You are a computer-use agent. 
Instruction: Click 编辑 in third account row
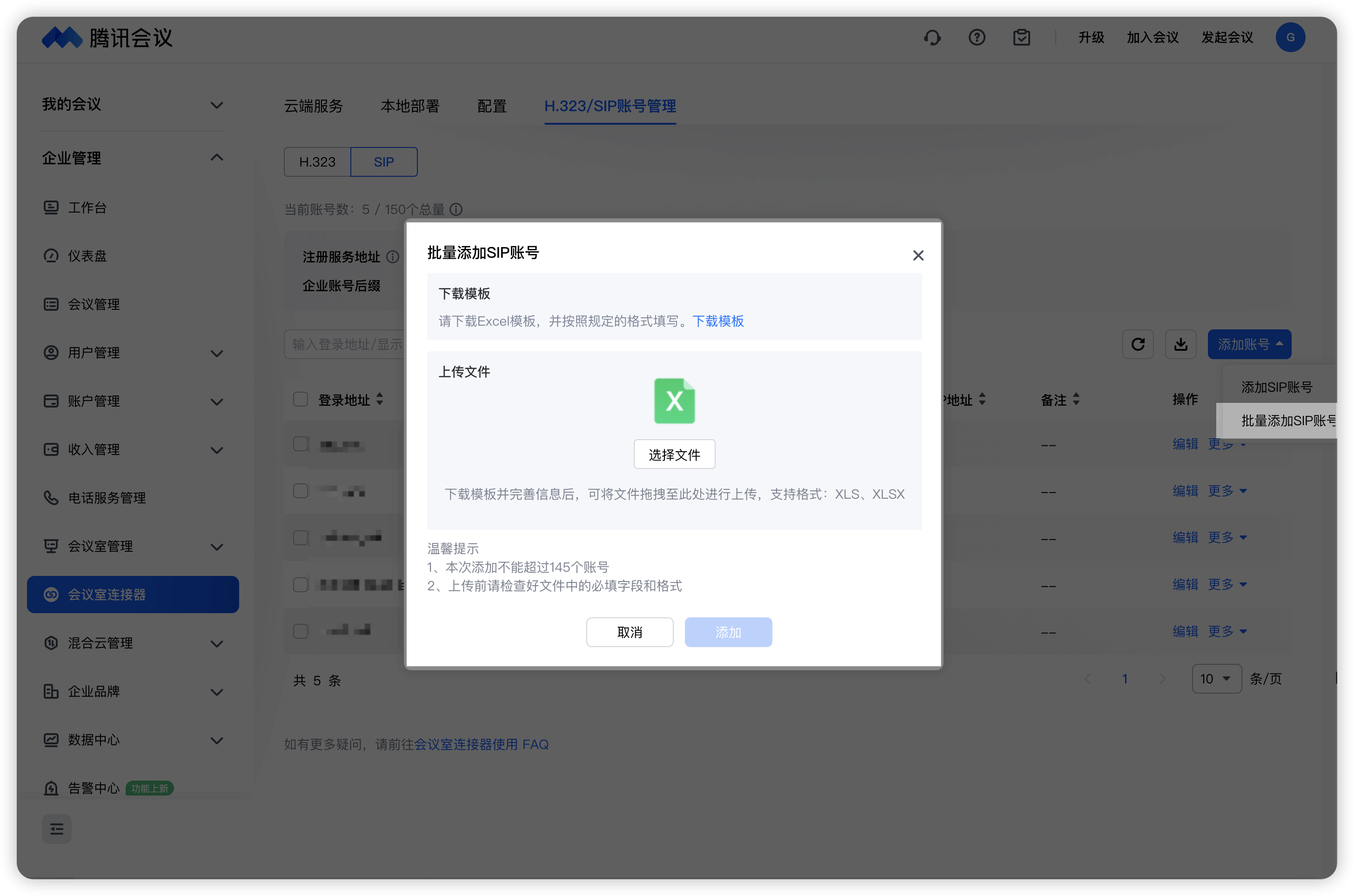click(x=1185, y=538)
